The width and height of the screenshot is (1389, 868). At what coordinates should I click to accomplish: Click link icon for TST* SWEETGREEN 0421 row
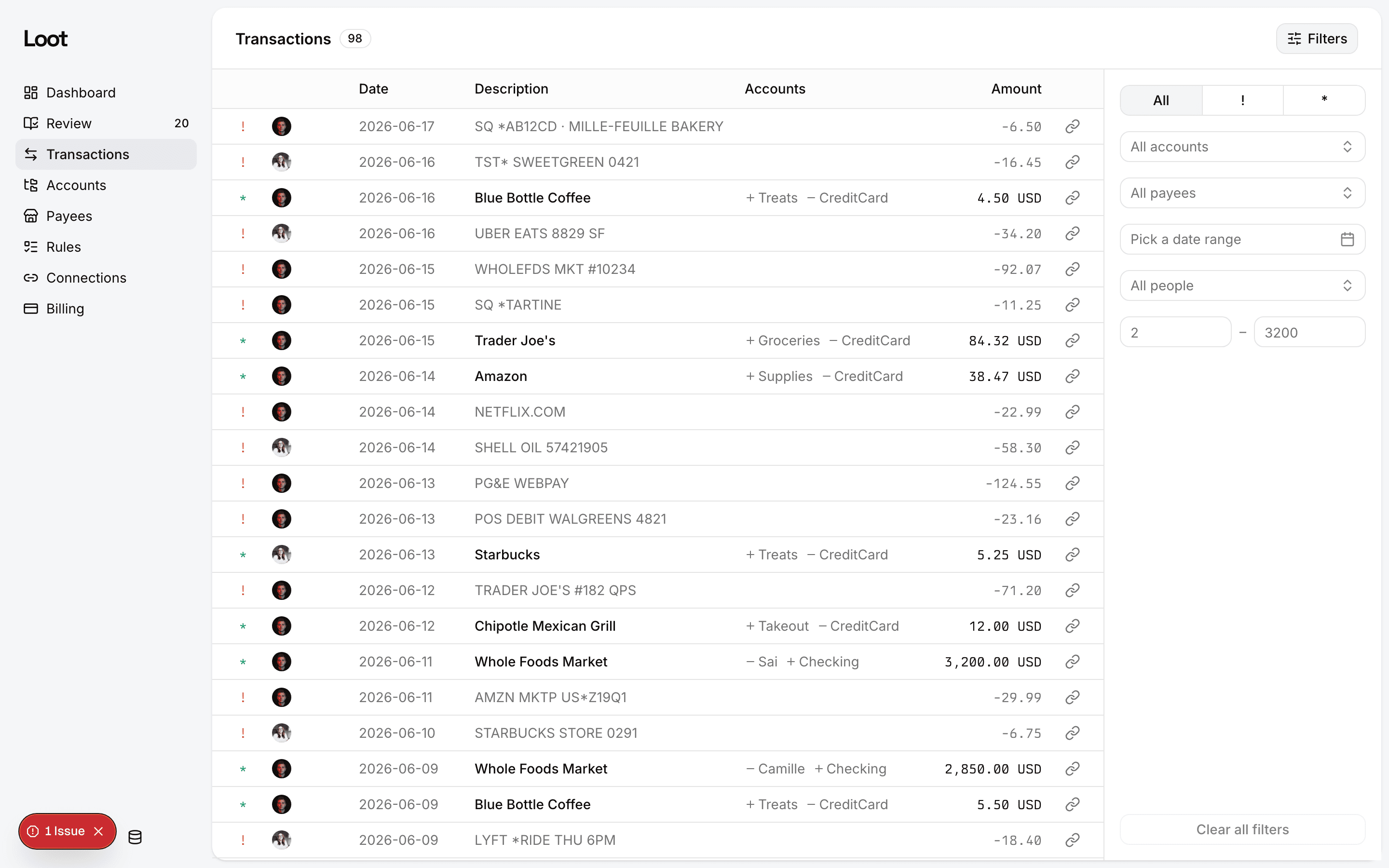1072,162
